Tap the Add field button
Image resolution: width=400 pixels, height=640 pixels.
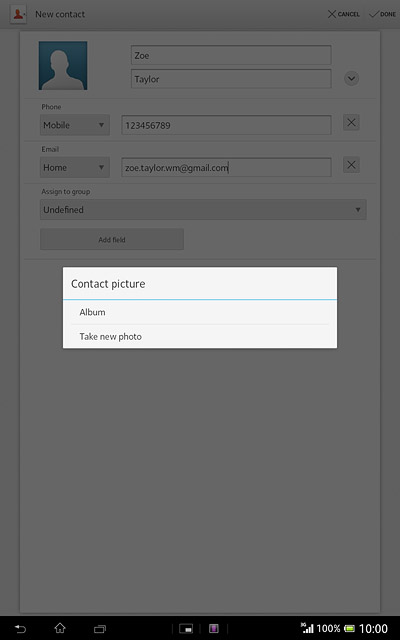[x=112, y=240]
